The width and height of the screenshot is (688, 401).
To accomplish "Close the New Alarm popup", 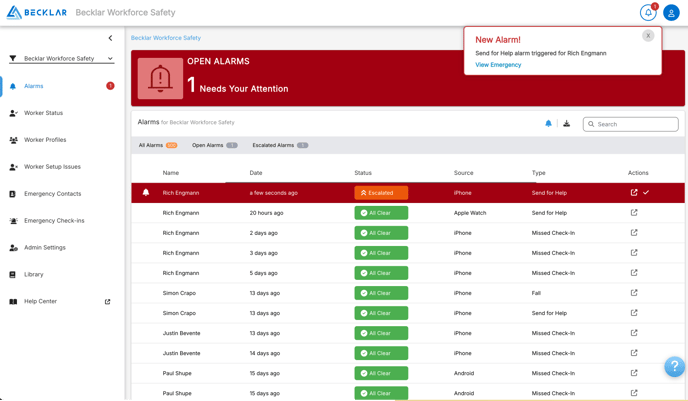I will tap(648, 36).
